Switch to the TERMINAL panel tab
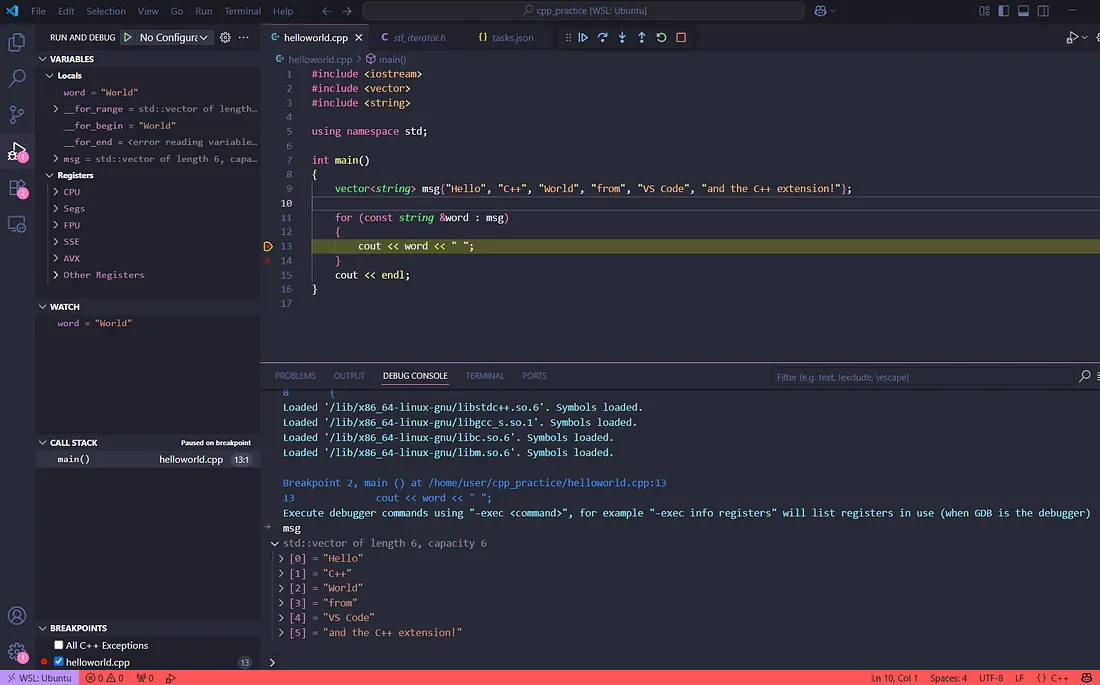Image resolution: width=1100 pixels, height=685 pixels. coord(485,376)
